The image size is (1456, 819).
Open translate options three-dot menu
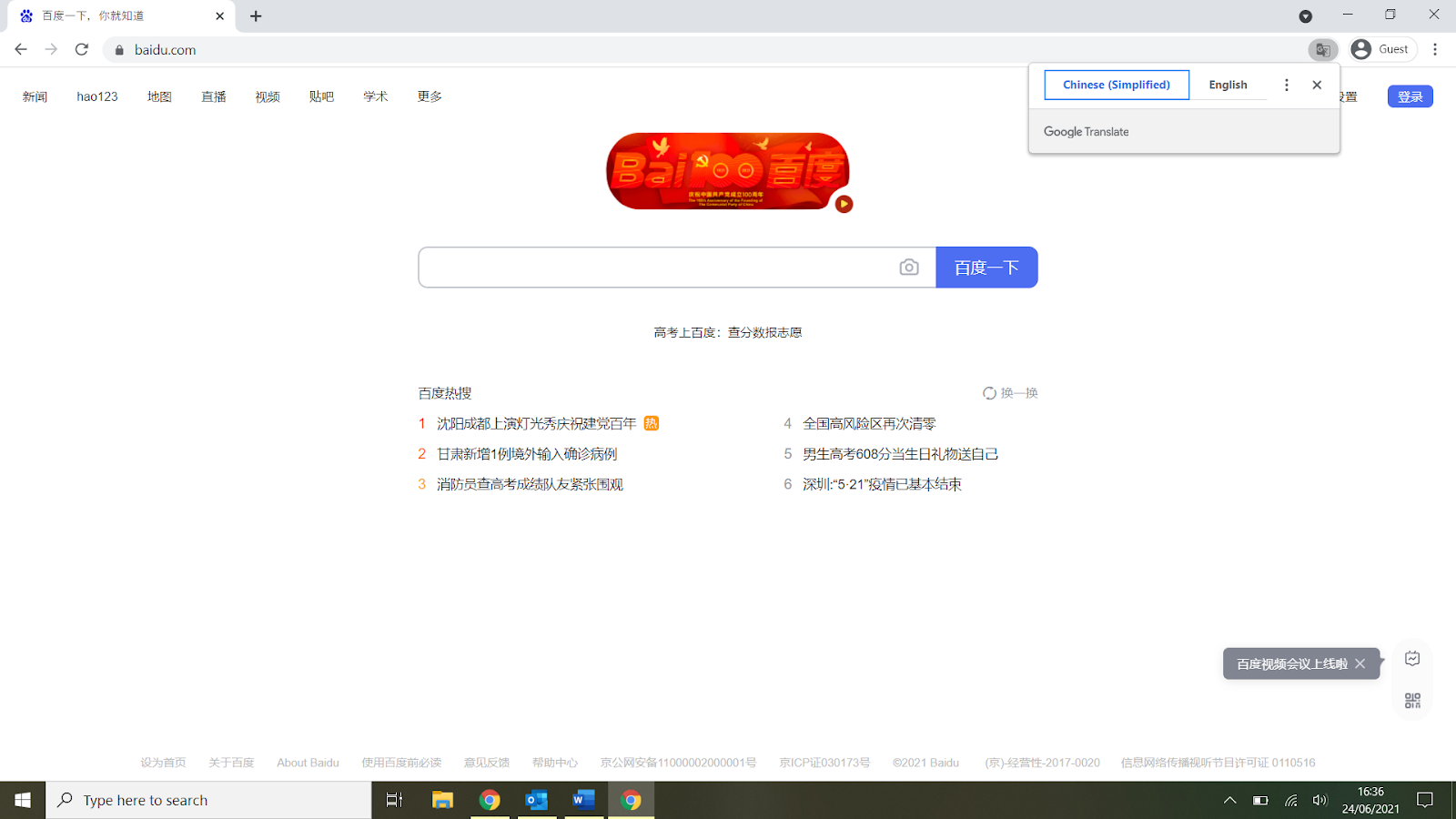[1286, 85]
